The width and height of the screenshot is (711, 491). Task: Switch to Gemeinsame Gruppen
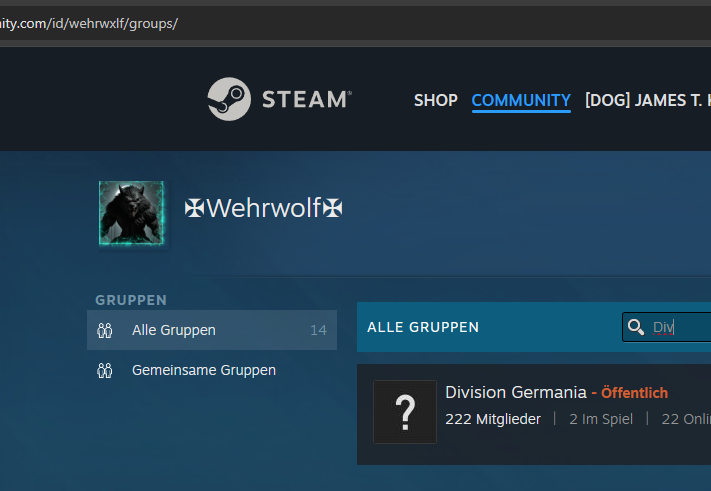pyautogui.click(x=204, y=370)
